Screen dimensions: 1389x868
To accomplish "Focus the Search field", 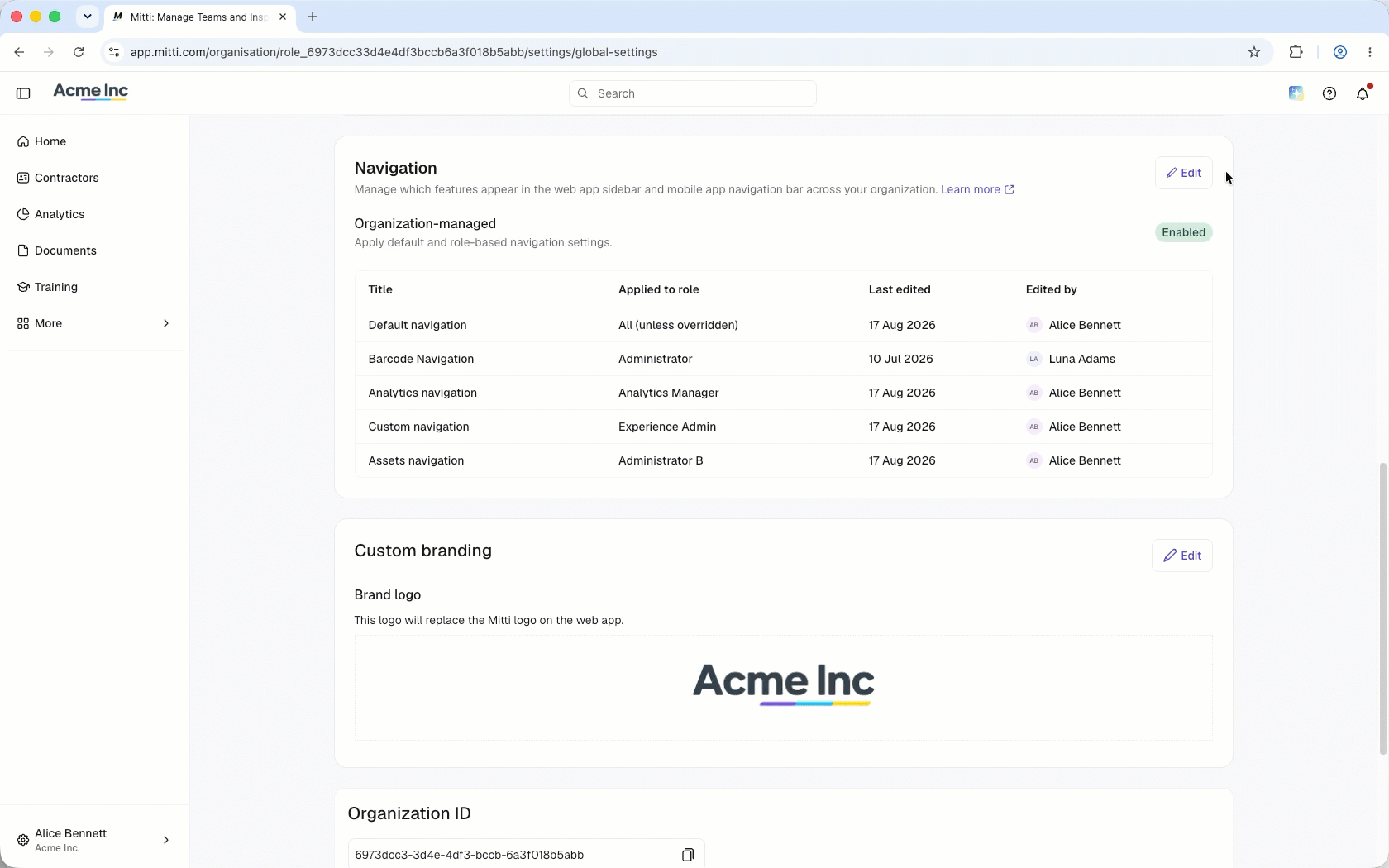I will click(x=693, y=93).
